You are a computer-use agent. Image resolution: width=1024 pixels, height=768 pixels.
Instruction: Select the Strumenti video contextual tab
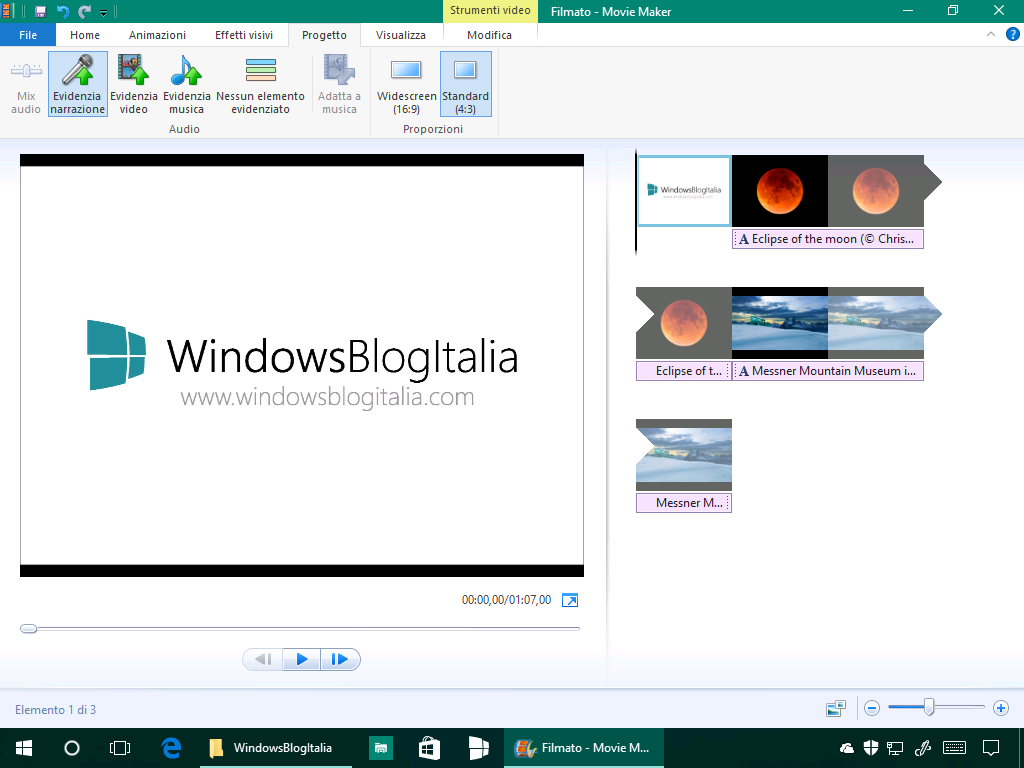490,10
